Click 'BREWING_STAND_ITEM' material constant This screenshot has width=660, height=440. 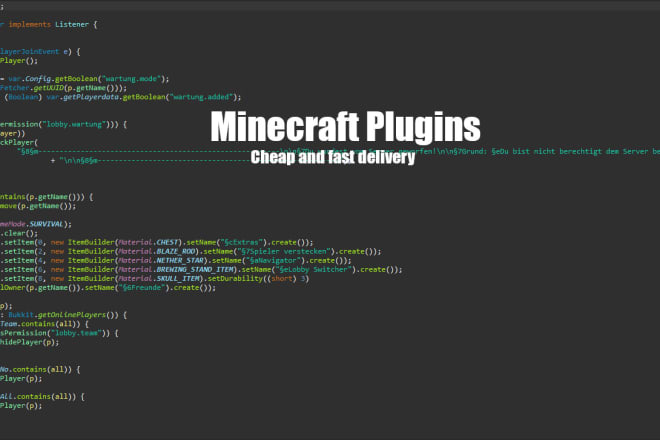click(x=195, y=269)
